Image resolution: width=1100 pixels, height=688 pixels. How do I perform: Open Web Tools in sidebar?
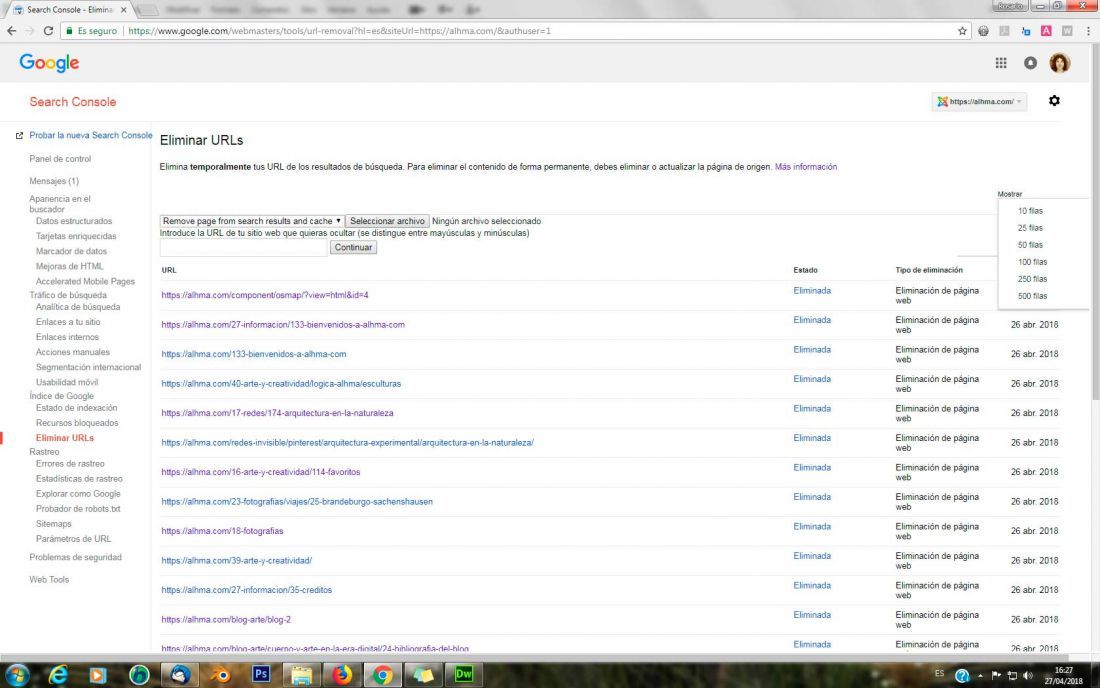click(x=49, y=579)
